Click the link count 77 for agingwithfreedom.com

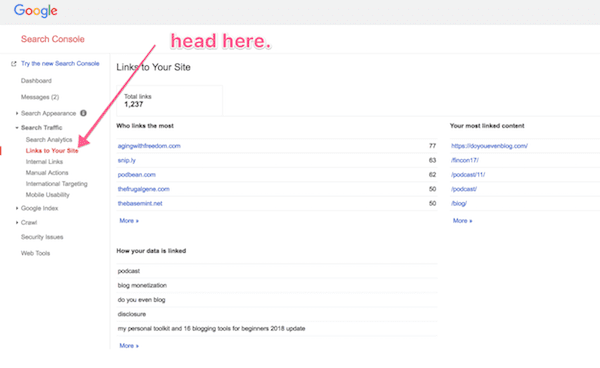(432, 146)
